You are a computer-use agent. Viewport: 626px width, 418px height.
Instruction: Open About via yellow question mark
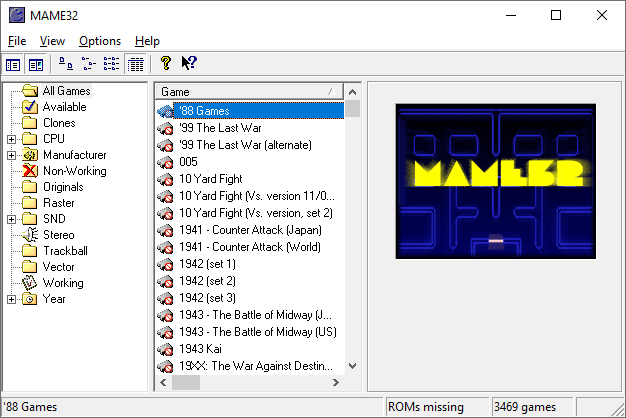point(166,63)
